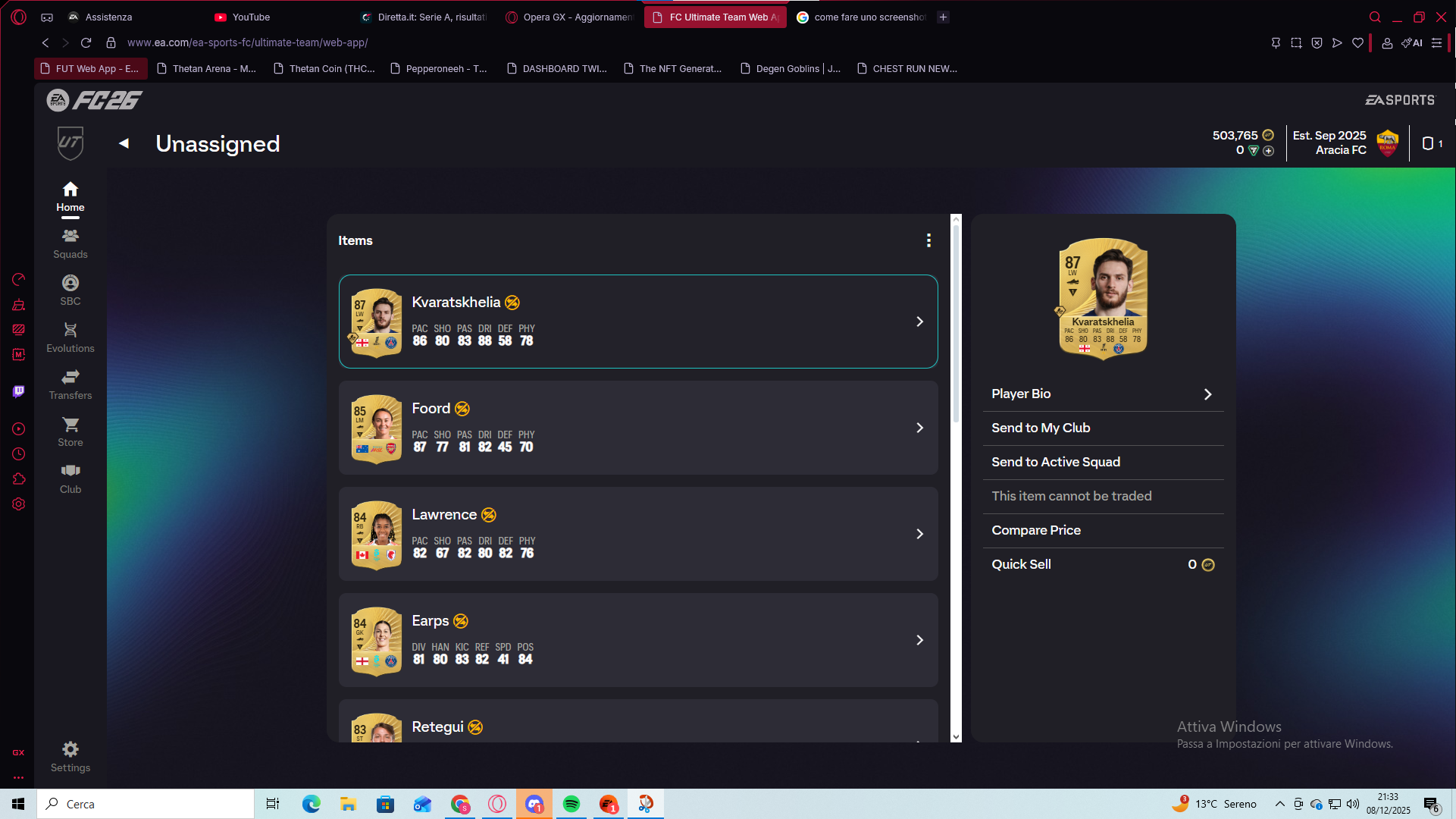
Task: Select the Earps goalkeeper card thumbnail
Action: click(376, 640)
